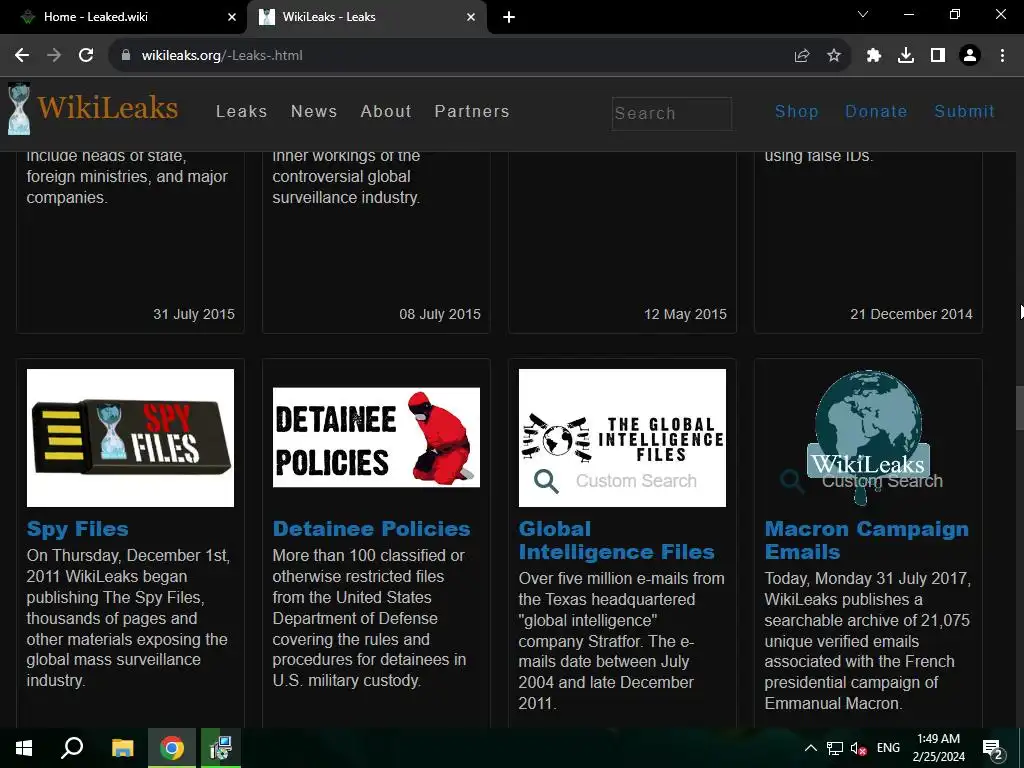Open the Windows Start menu
This screenshot has height=768, width=1024.
pyautogui.click(x=24, y=748)
